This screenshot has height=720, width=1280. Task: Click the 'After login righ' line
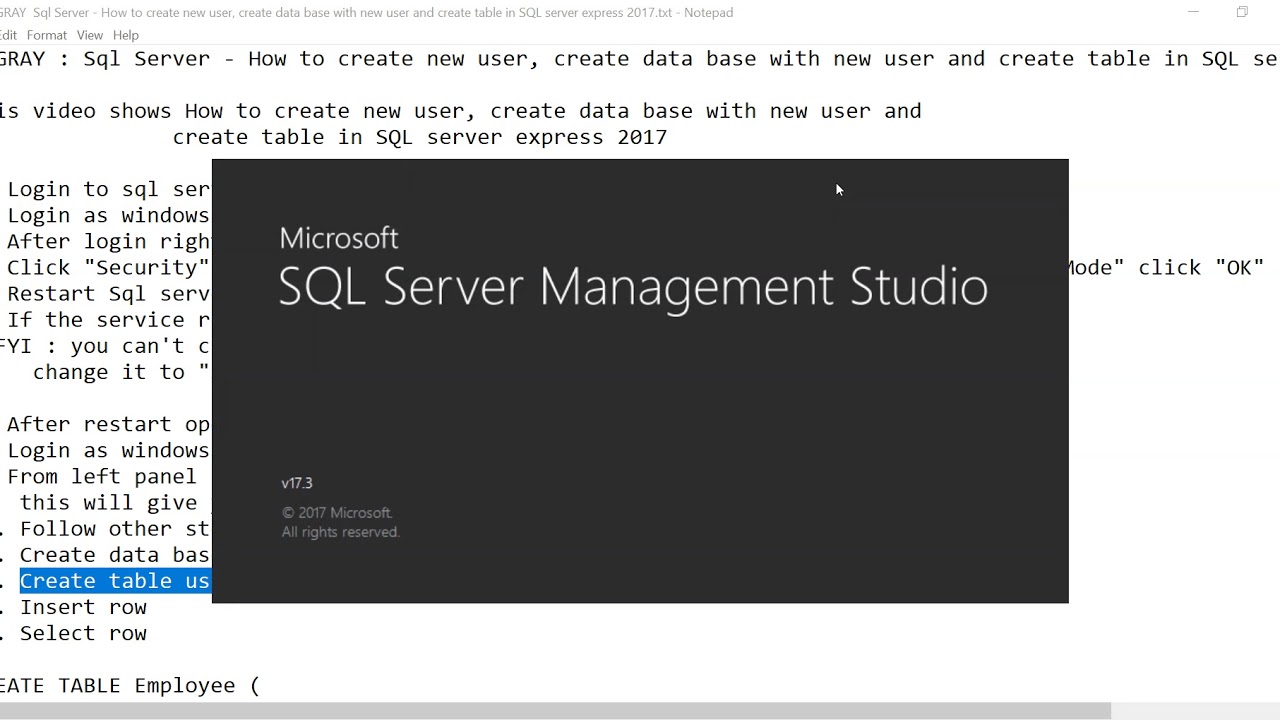pos(109,241)
